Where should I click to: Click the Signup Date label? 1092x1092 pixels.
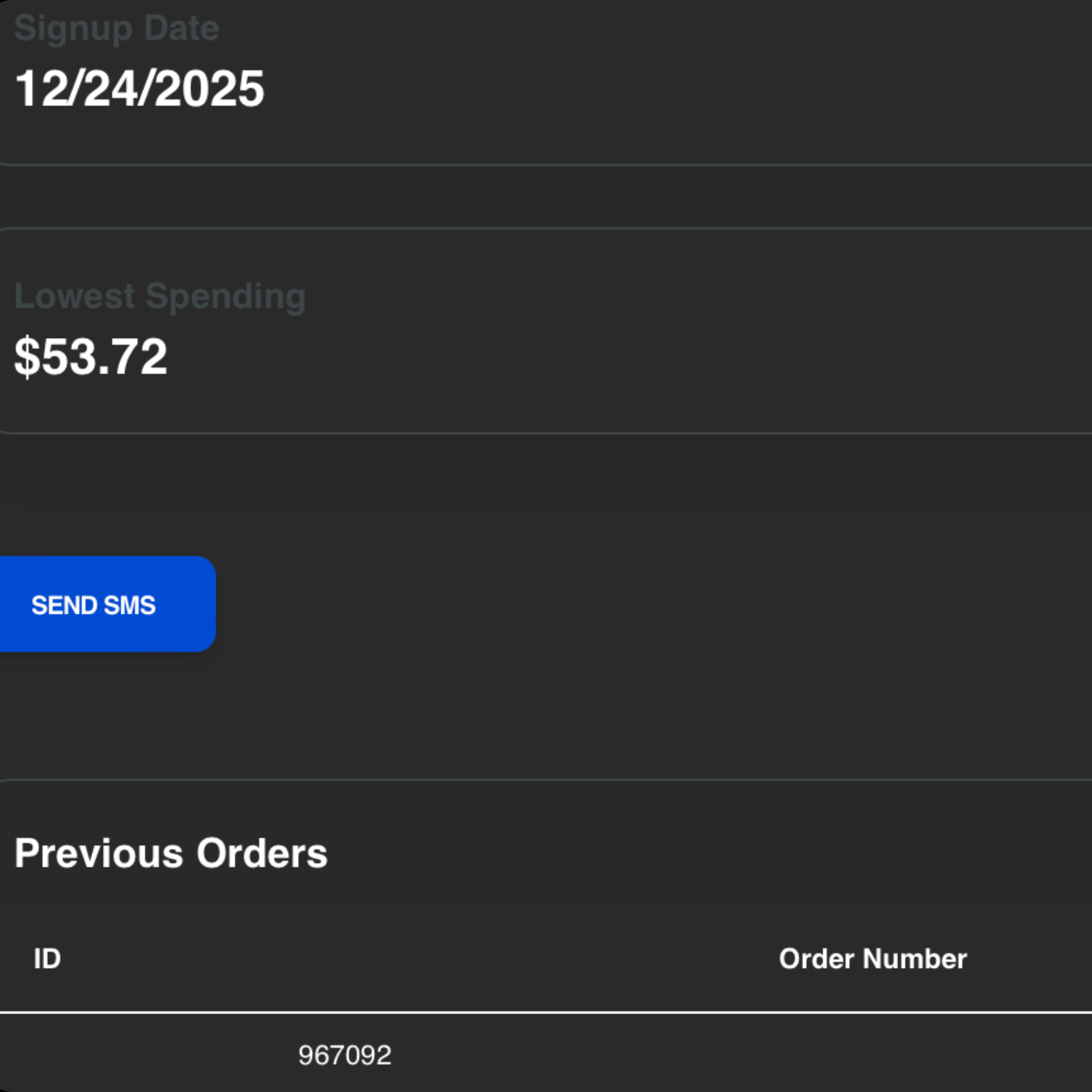tap(116, 28)
